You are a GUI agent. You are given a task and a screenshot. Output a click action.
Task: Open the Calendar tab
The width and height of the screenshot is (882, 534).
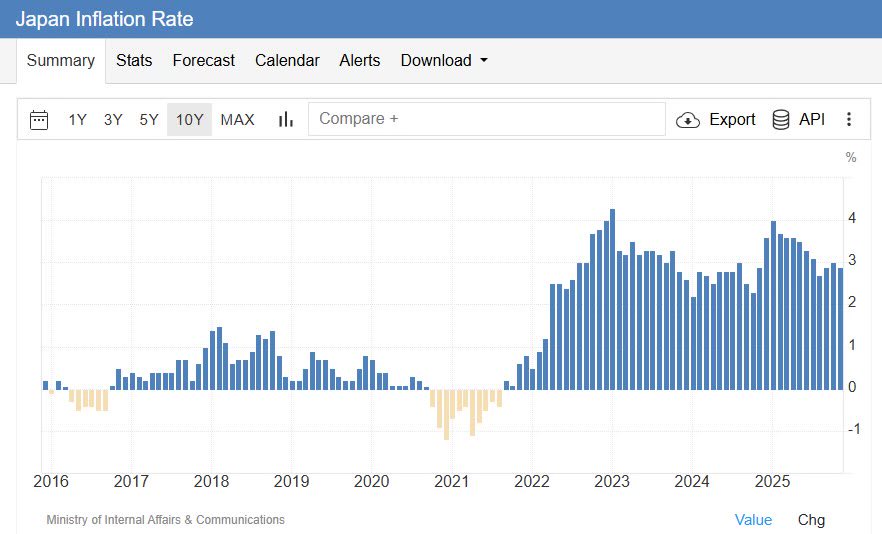click(x=287, y=60)
